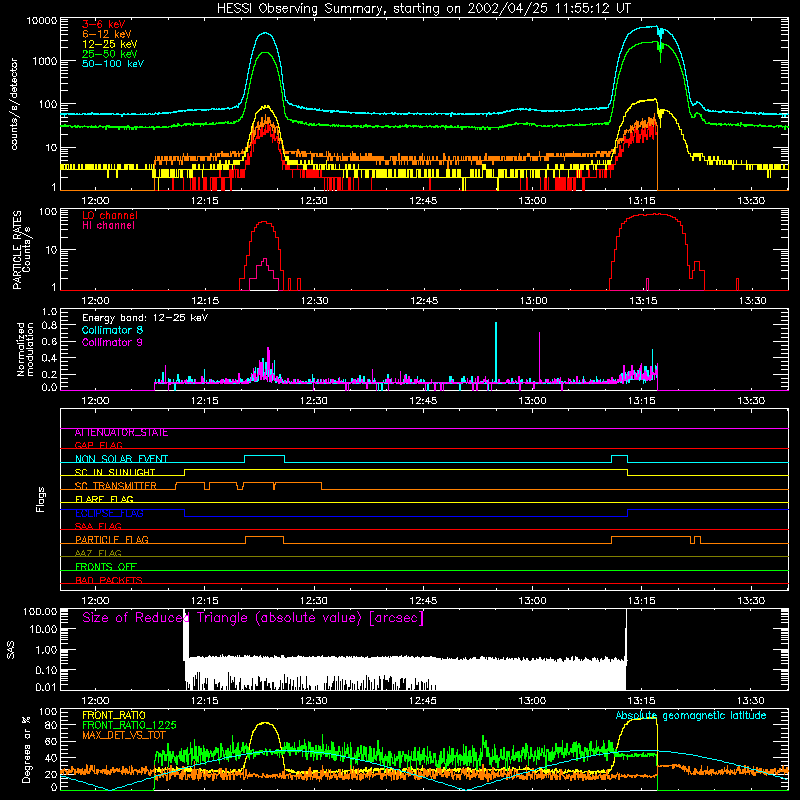Click the first cyan 50-100 keV peak
The width and height of the screenshot is (800, 800).
pyautogui.click(x=265, y=33)
